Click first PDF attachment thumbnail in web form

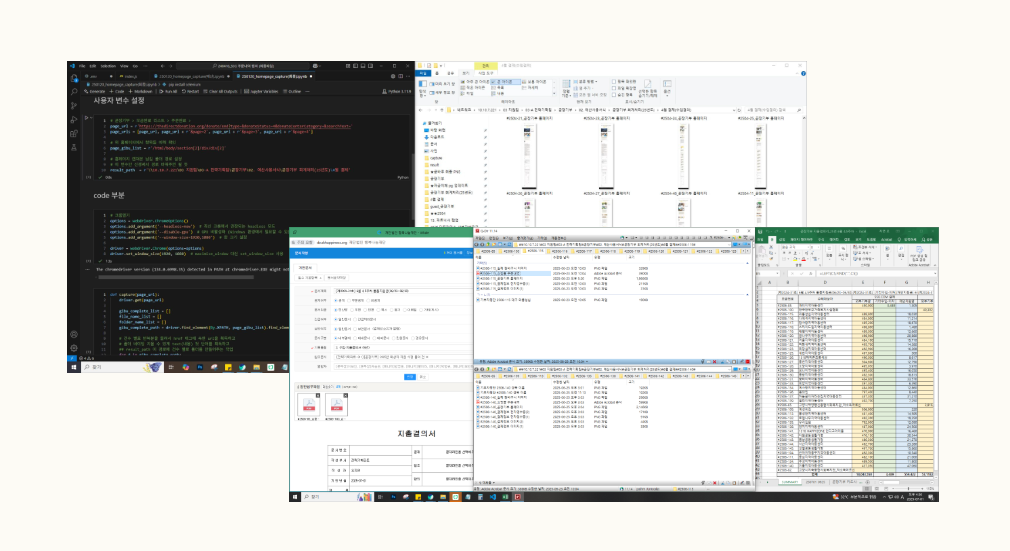pyautogui.click(x=309, y=405)
